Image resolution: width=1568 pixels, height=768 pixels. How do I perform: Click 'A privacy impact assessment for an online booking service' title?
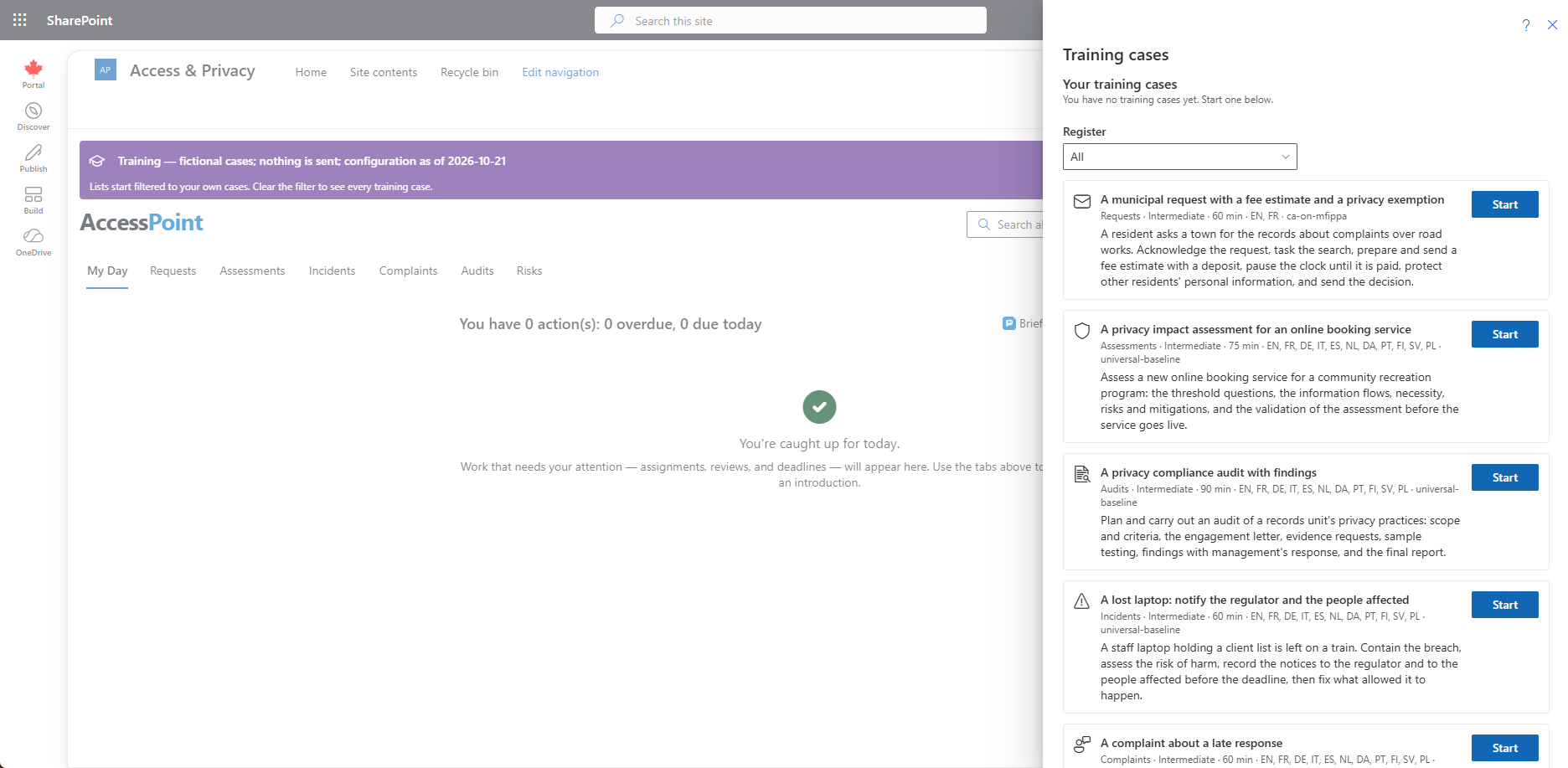click(1256, 329)
